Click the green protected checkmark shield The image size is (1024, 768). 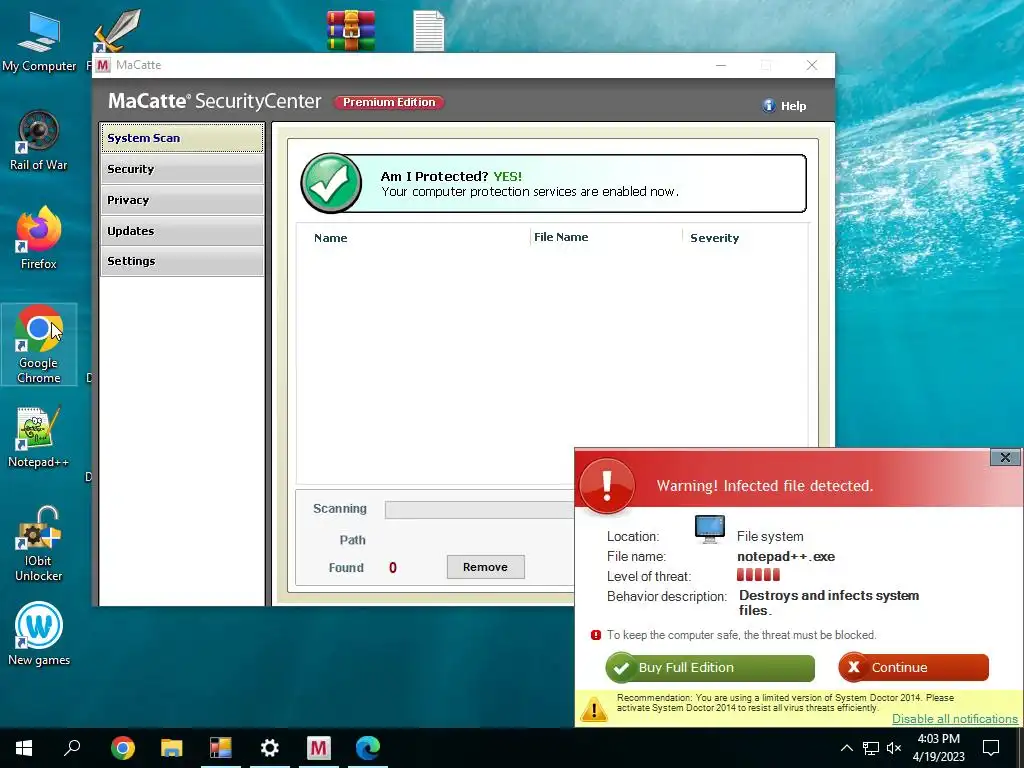click(x=331, y=184)
